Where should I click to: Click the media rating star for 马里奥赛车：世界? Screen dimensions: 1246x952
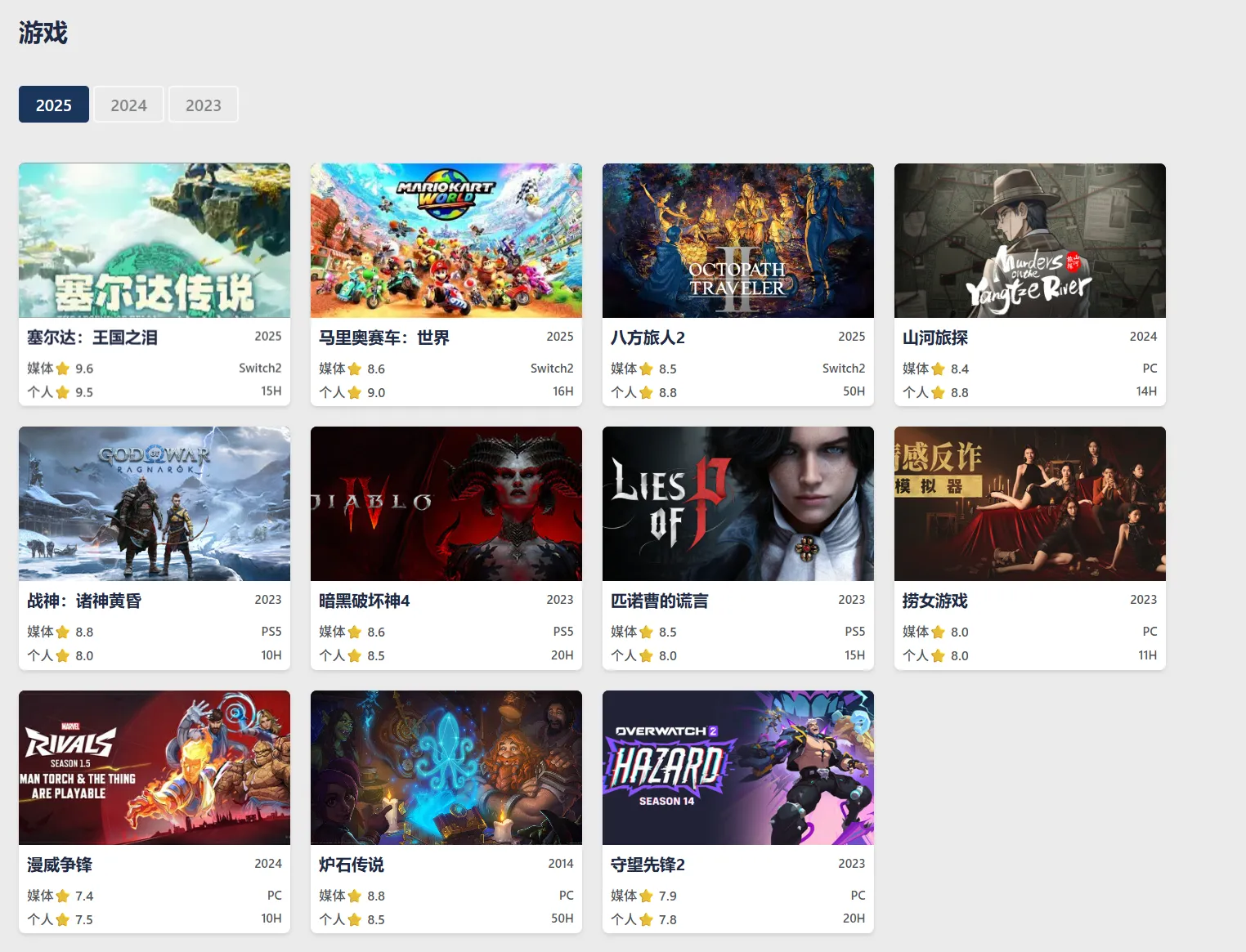coord(355,369)
